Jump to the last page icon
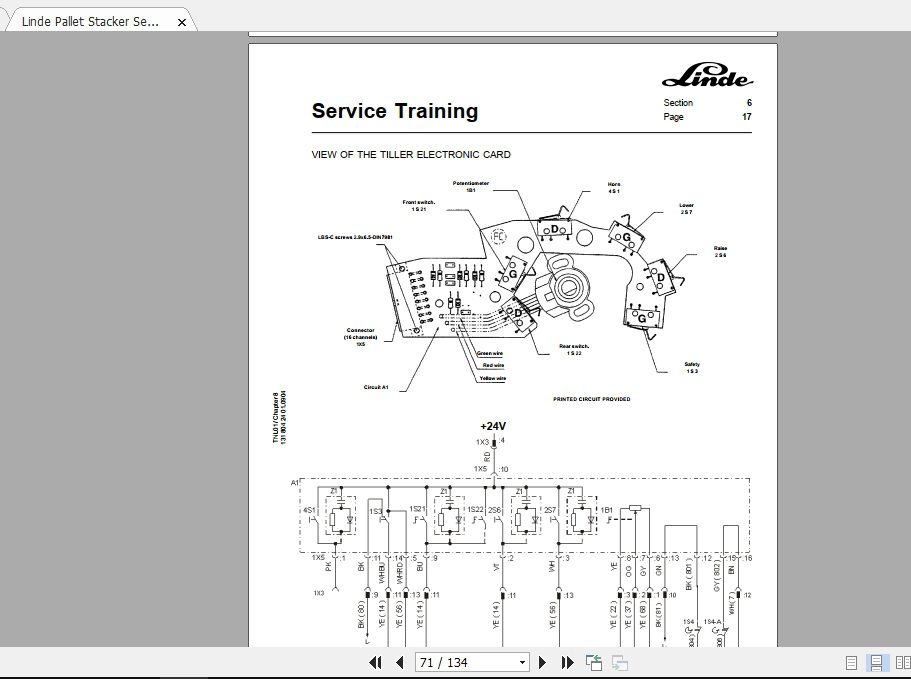 click(566, 662)
